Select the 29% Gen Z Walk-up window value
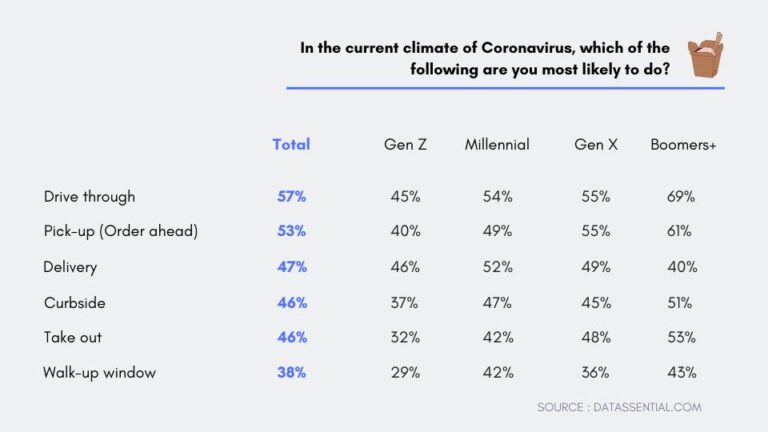The height and width of the screenshot is (432, 768). point(405,372)
